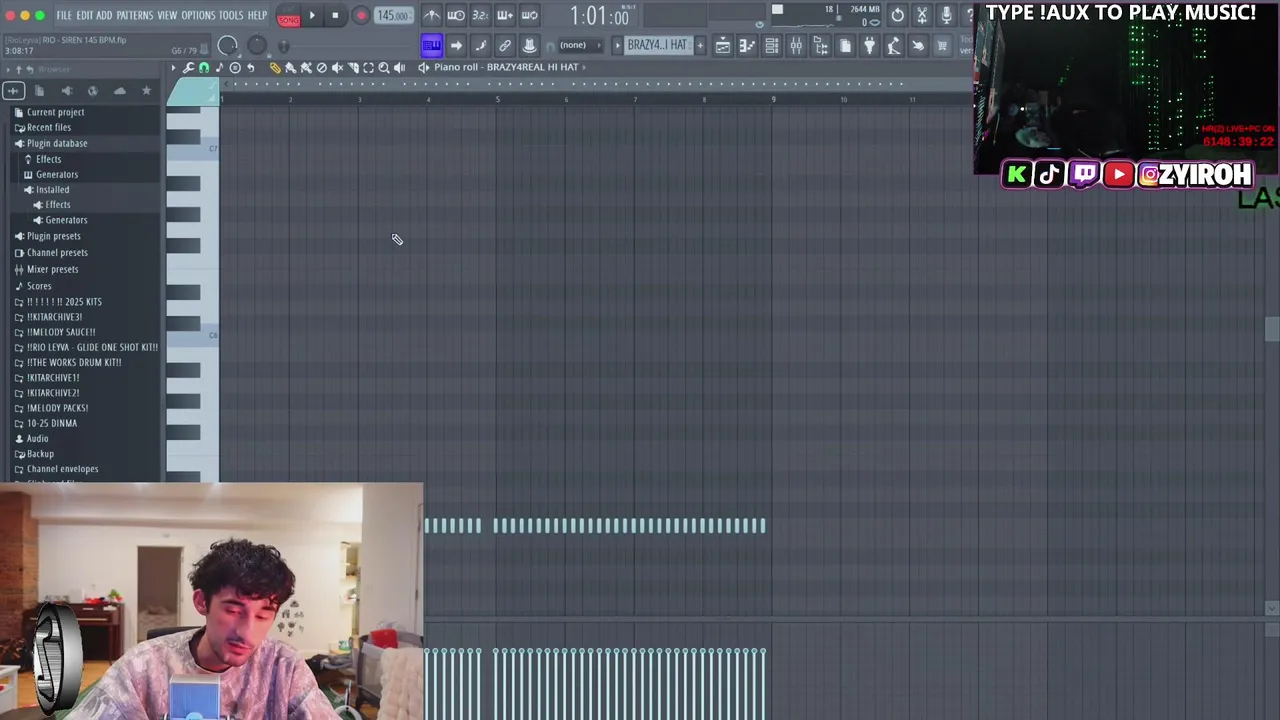
Task: Toggle typing keyboard to piano icon
Action: tap(431, 45)
